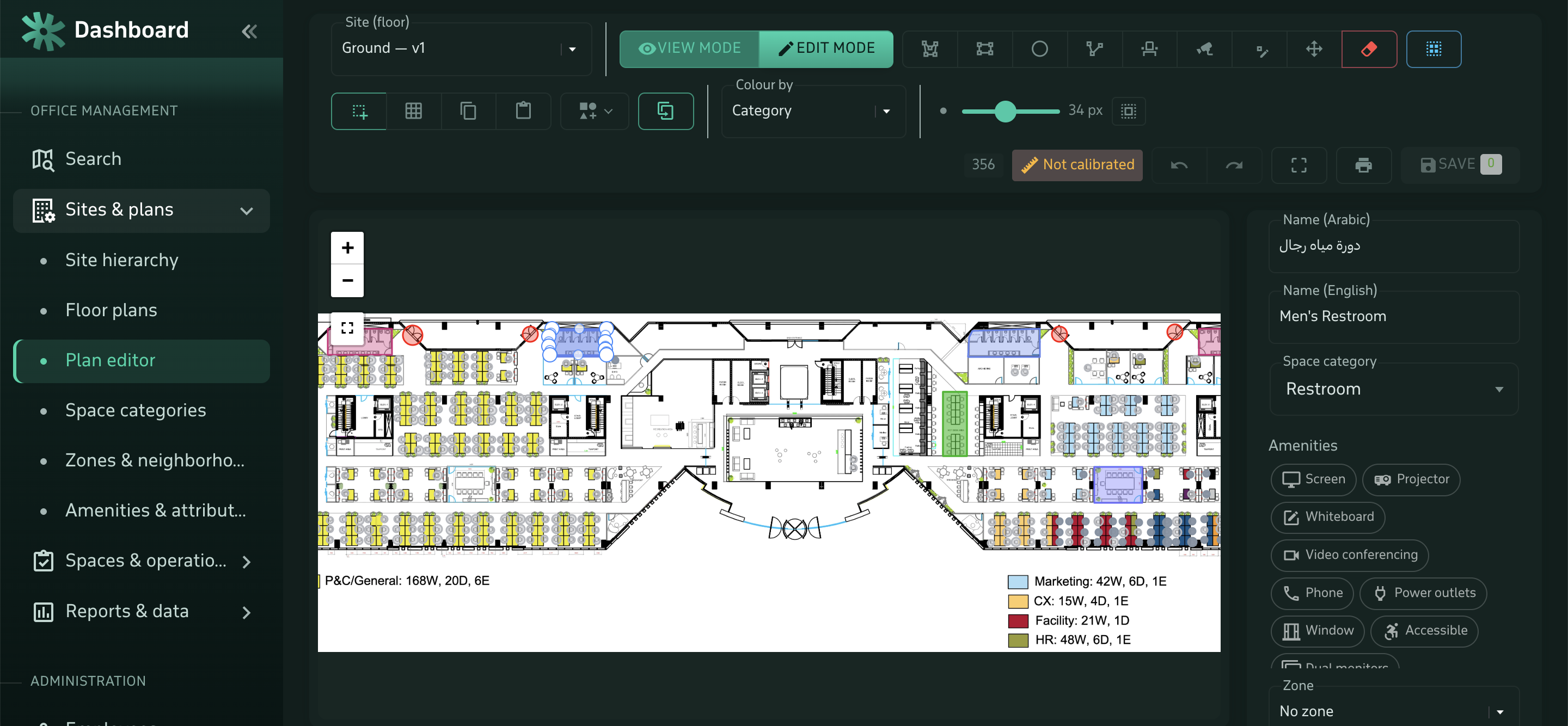Open Search in the sidebar

(x=141, y=159)
